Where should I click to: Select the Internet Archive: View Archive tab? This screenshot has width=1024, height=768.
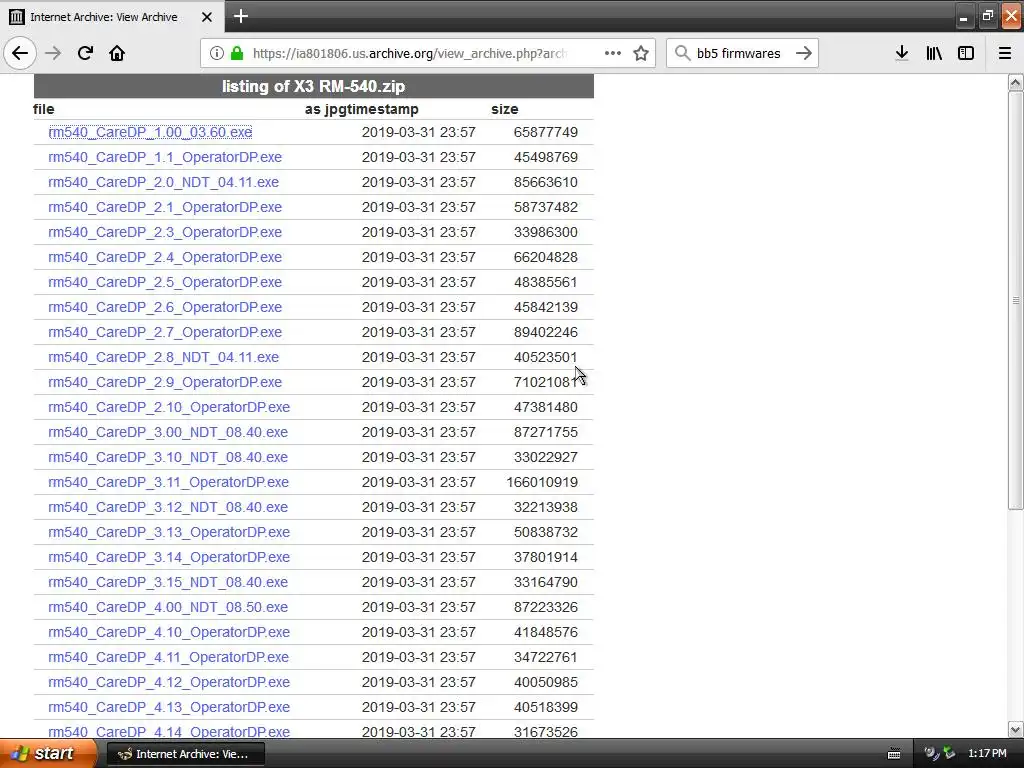(112, 16)
